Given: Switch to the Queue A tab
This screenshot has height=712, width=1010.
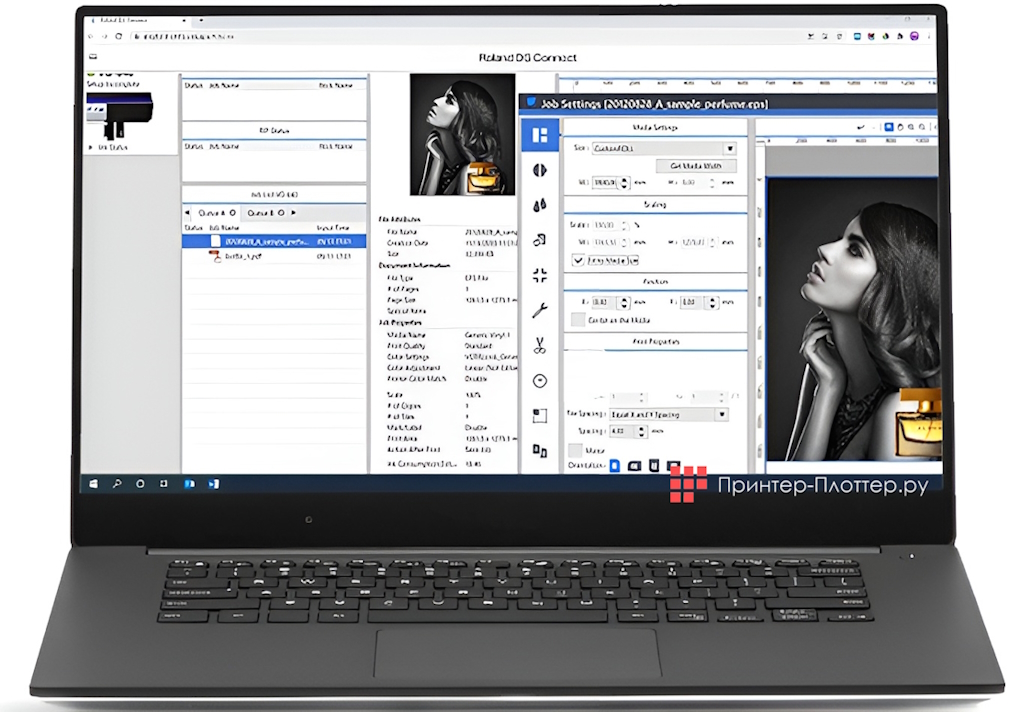Looking at the screenshot, I should (x=215, y=213).
